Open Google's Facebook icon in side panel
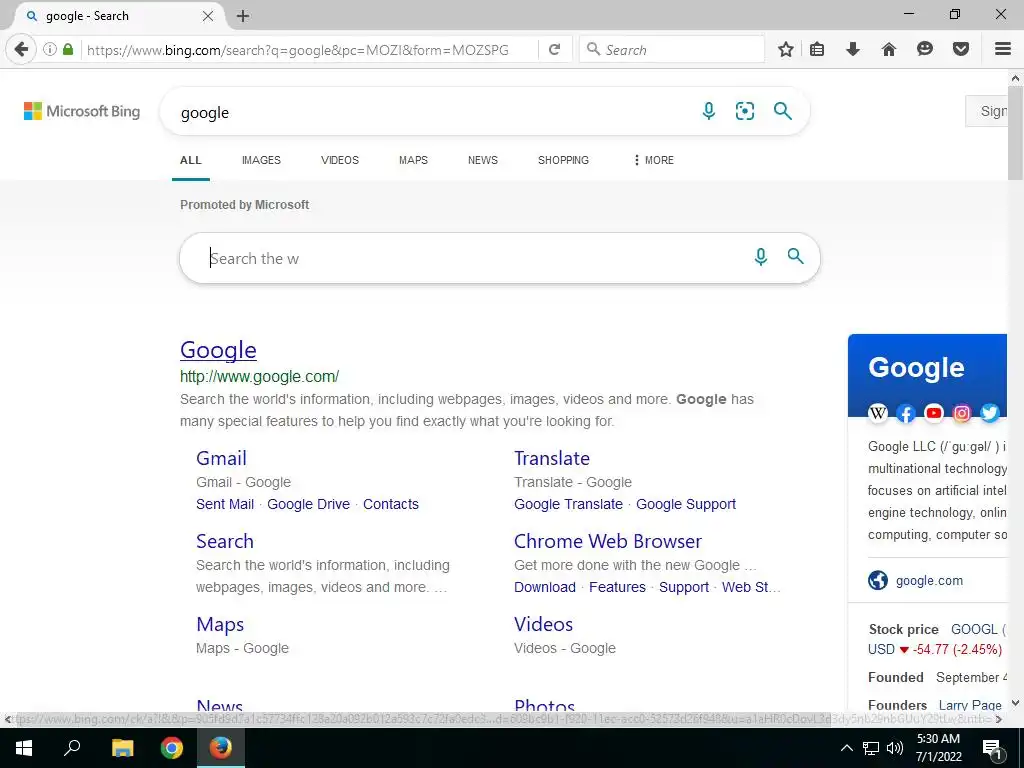 pyautogui.click(x=906, y=413)
